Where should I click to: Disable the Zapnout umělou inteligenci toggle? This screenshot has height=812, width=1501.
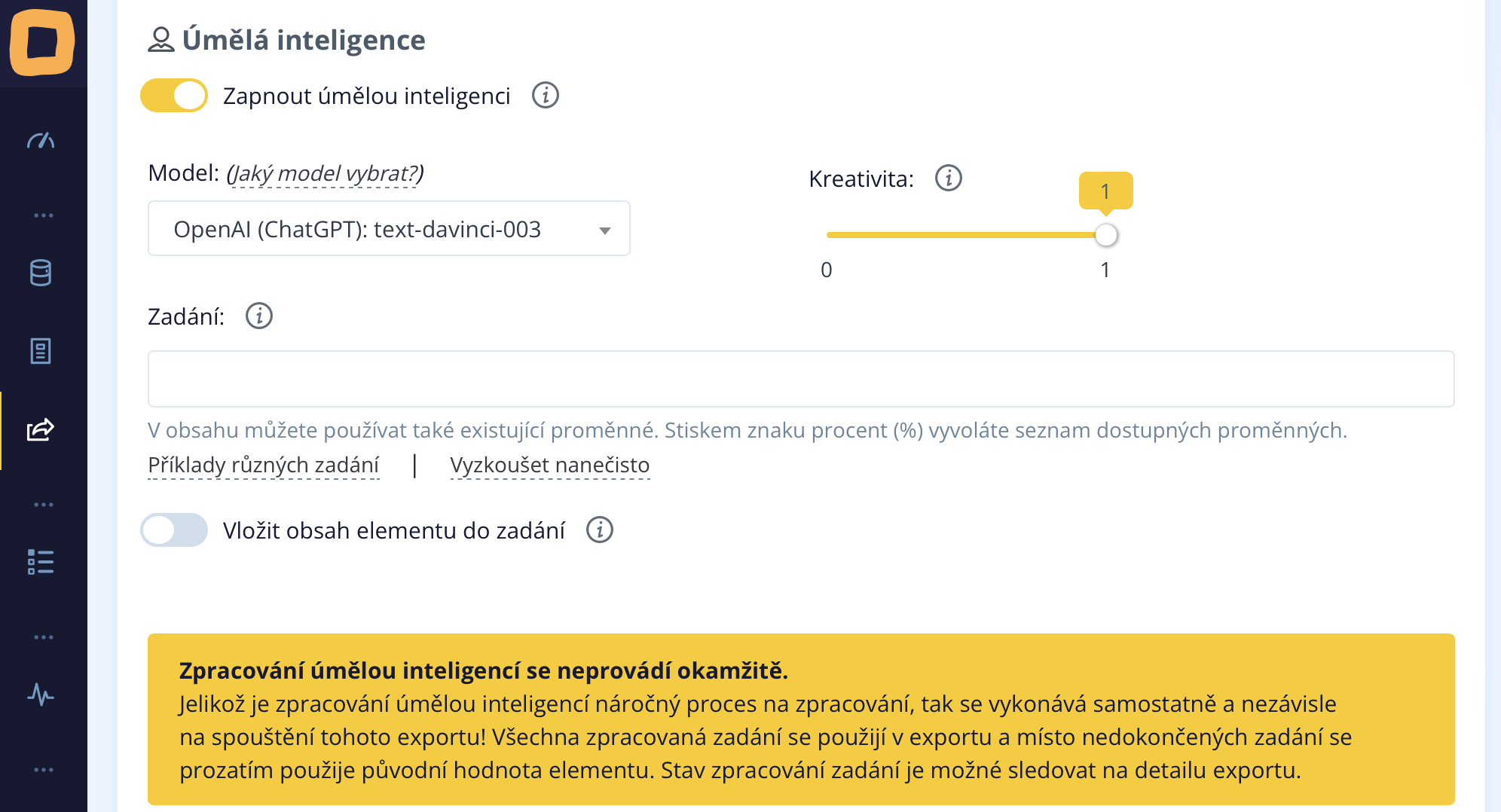tap(174, 96)
